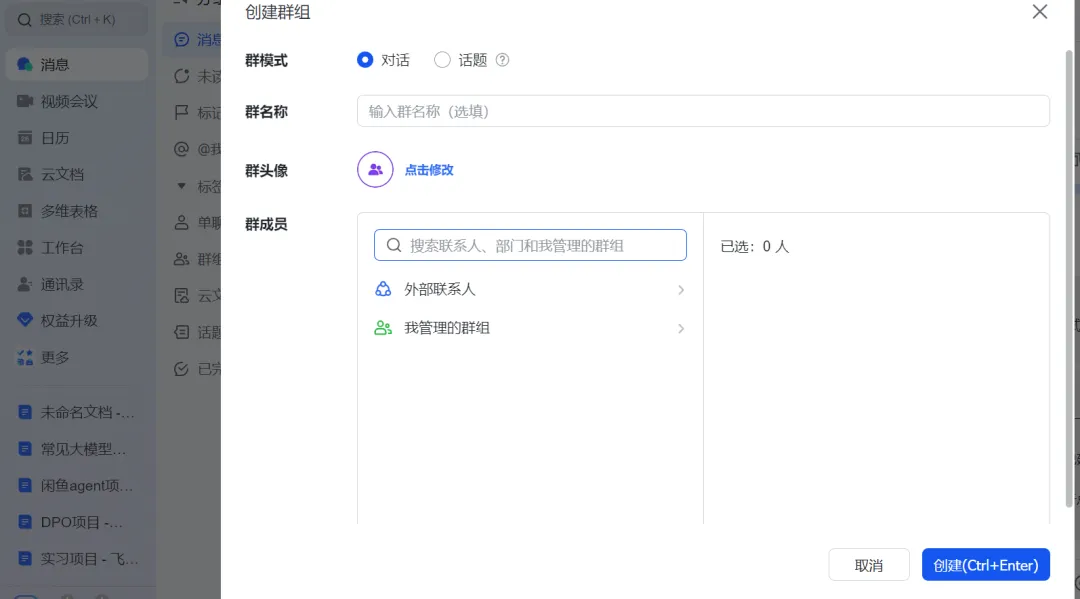Open 通讯录 contacts in the sidebar
1080x599 pixels.
click(x=61, y=284)
